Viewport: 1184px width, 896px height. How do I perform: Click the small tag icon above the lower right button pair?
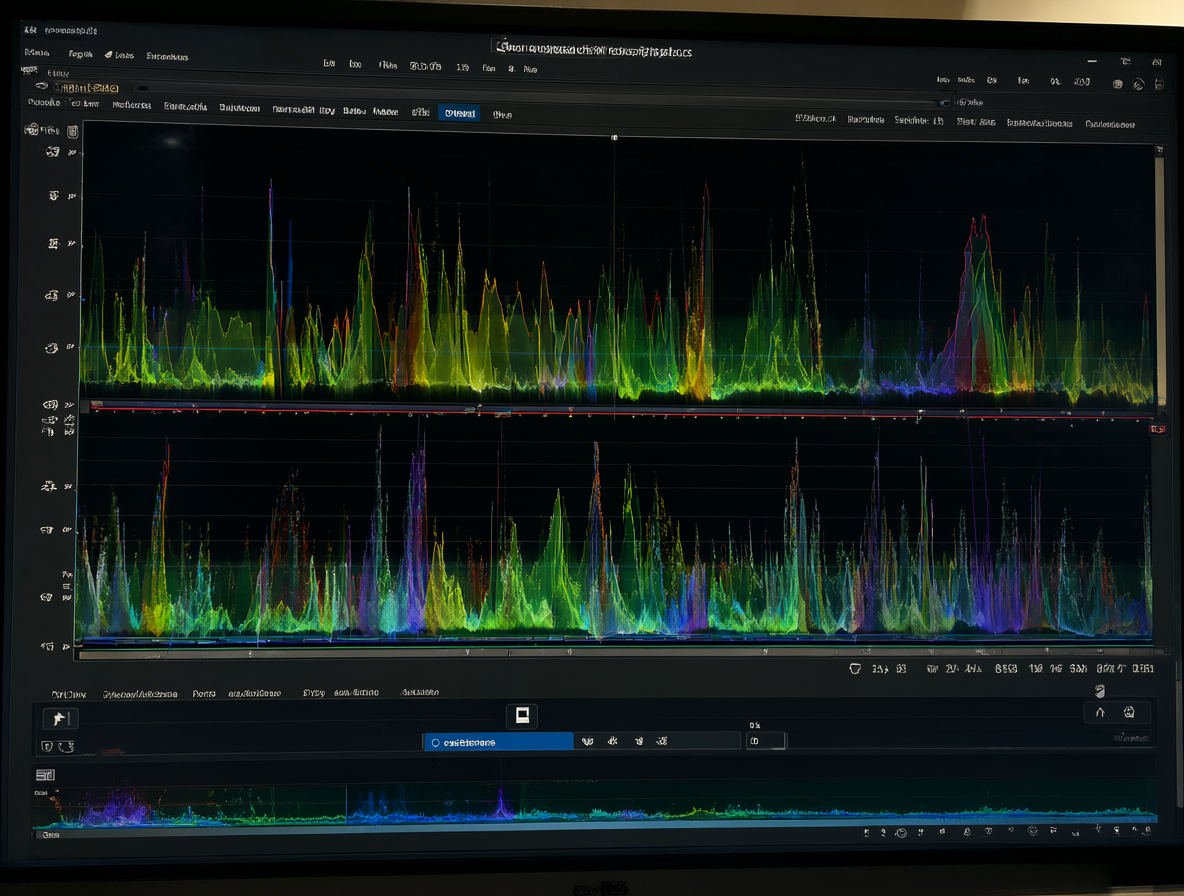pyautogui.click(x=1100, y=691)
